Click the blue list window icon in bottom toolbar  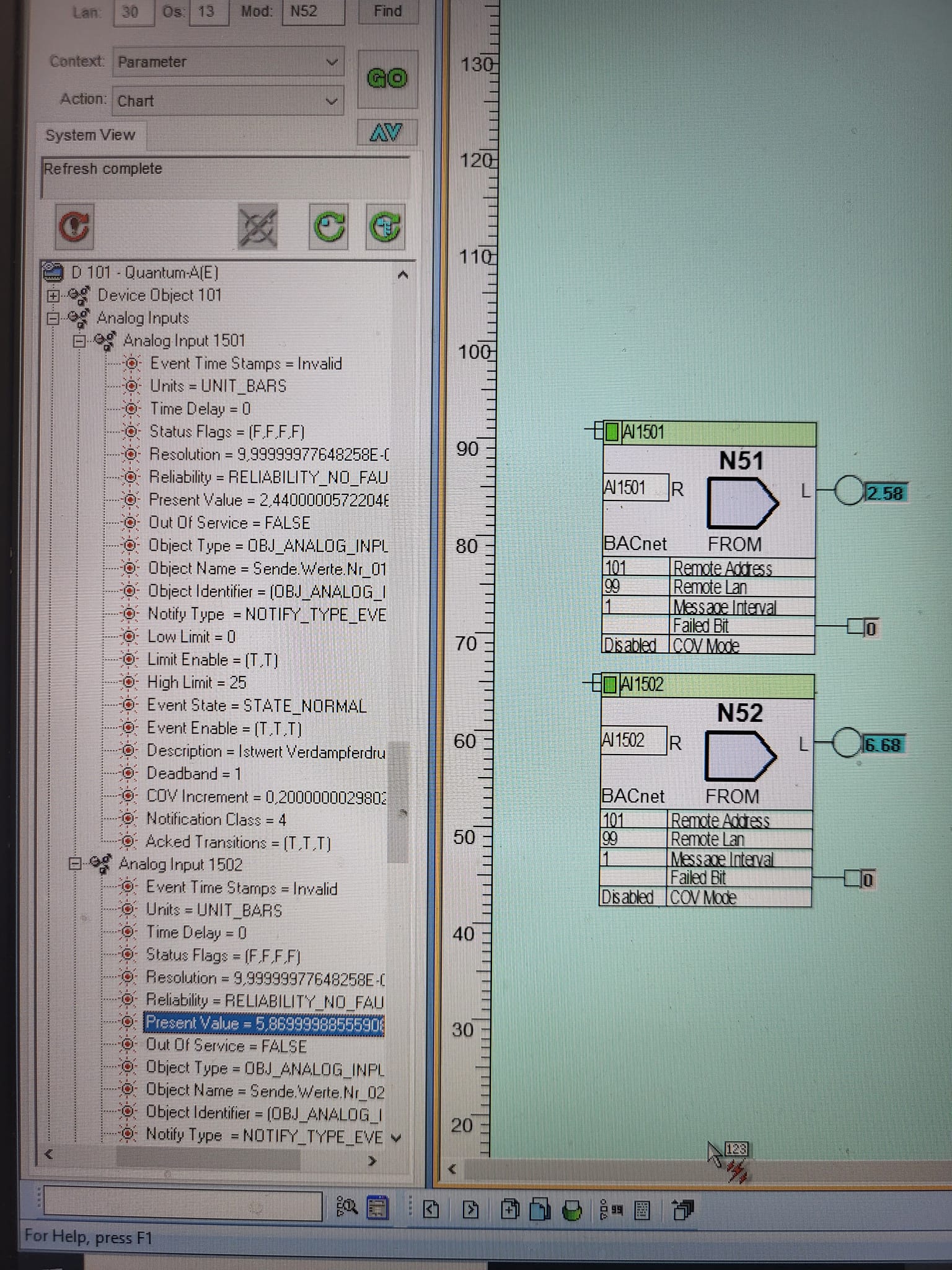[377, 1207]
